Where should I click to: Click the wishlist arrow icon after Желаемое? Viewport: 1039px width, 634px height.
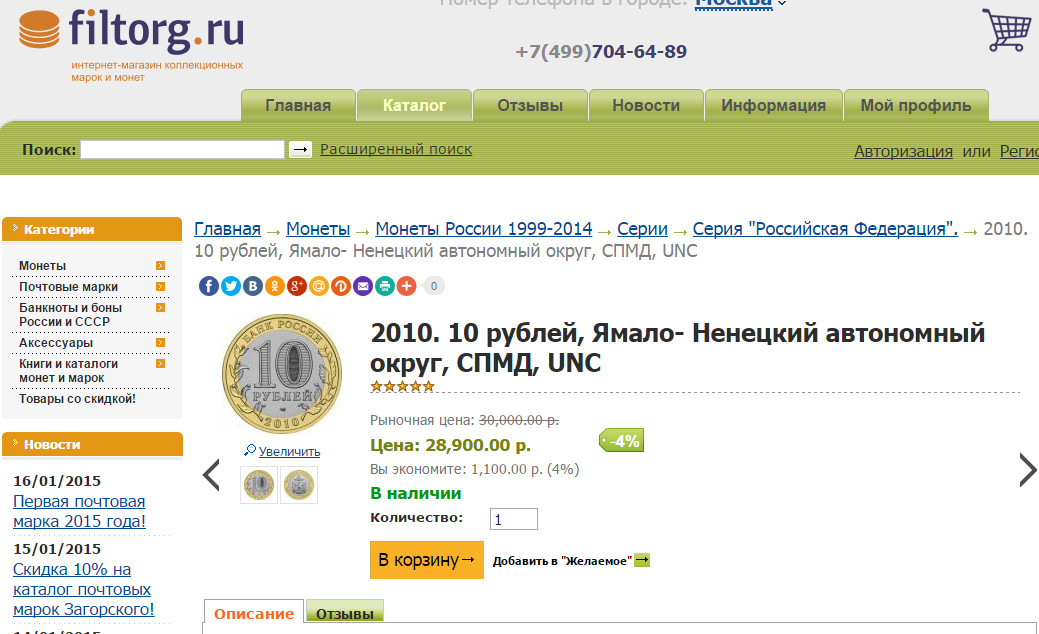(x=642, y=560)
